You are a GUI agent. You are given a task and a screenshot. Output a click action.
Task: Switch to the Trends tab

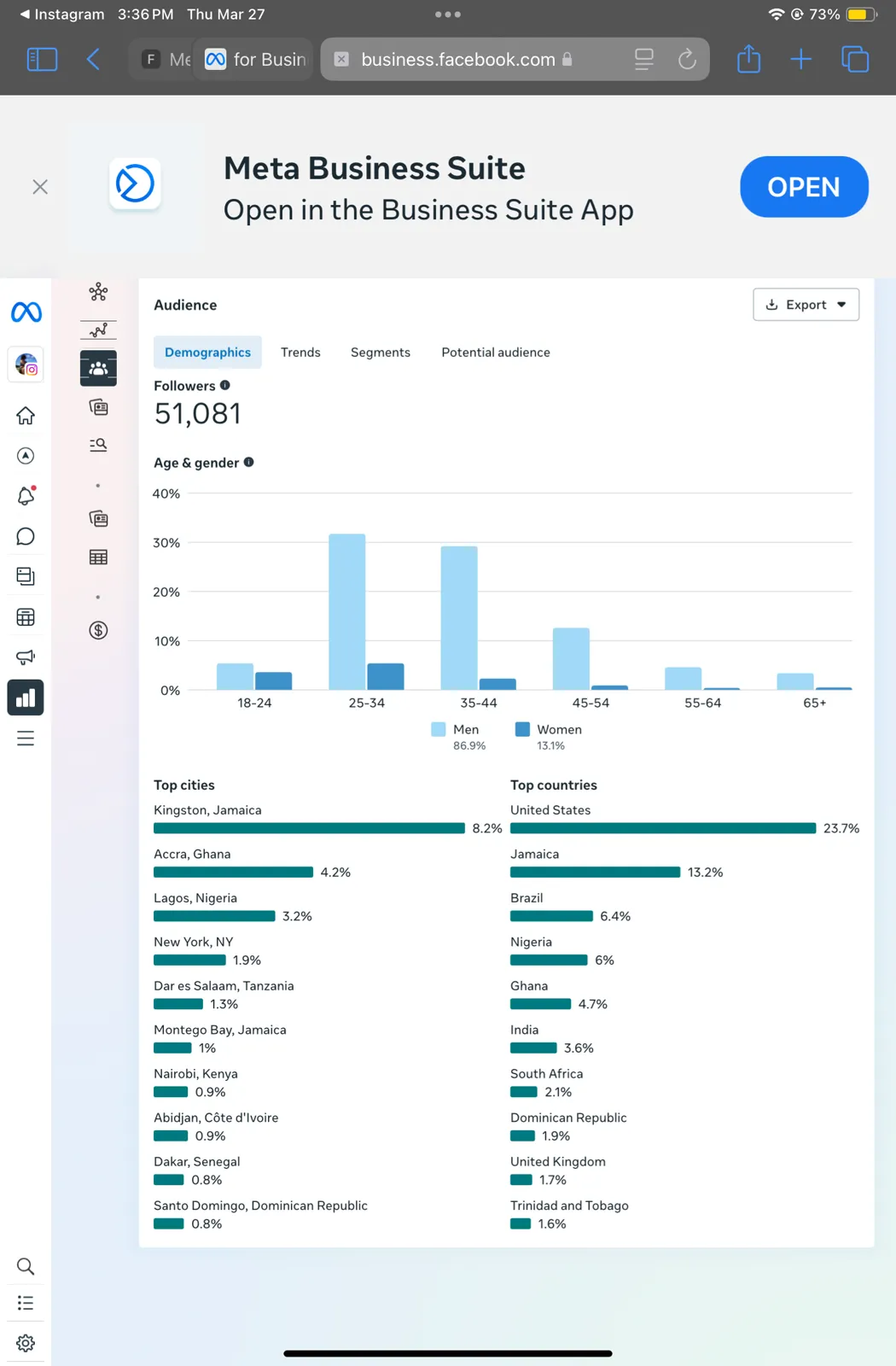(x=300, y=353)
